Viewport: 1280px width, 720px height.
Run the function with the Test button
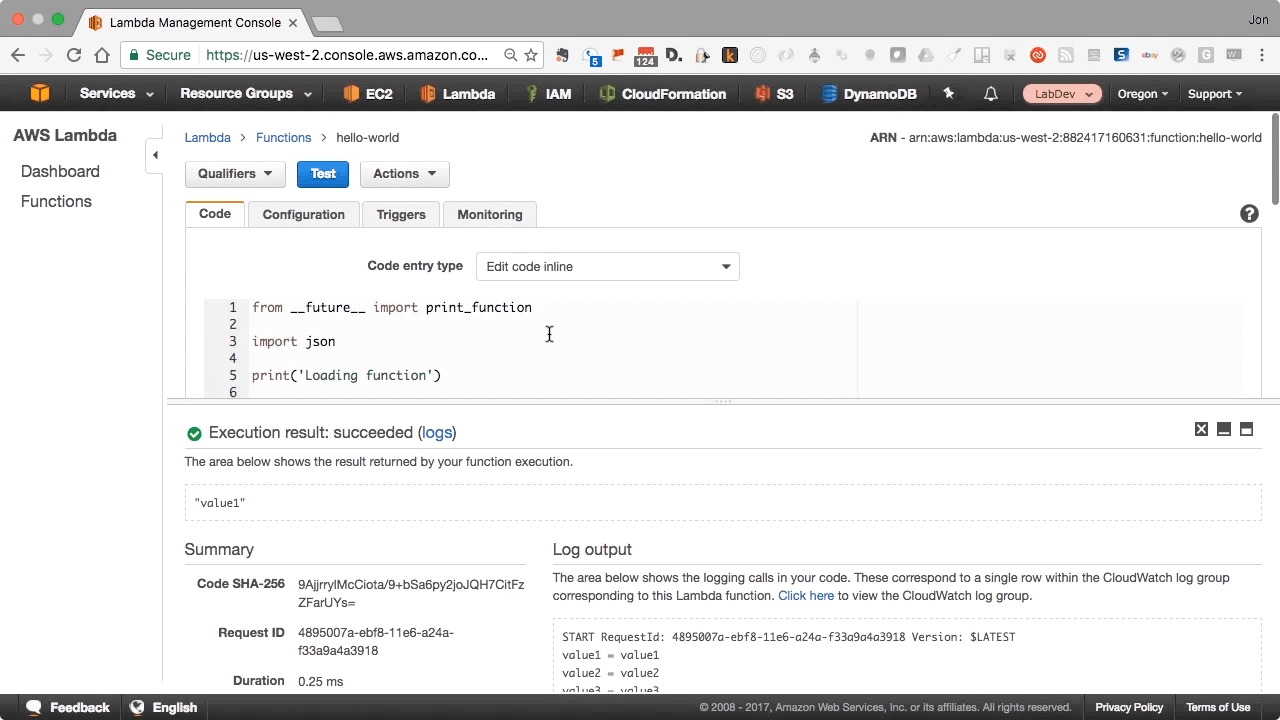(x=322, y=173)
